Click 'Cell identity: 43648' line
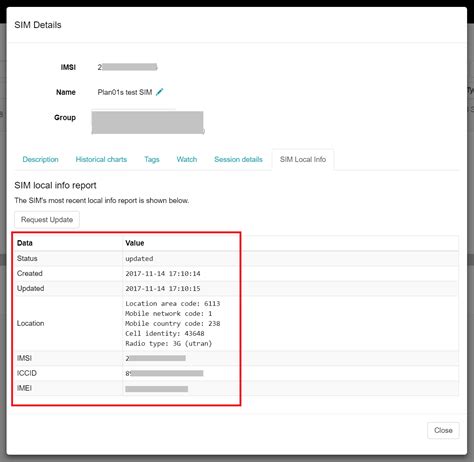The width and height of the screenshot is (474, 462). (x=165, y=334)
